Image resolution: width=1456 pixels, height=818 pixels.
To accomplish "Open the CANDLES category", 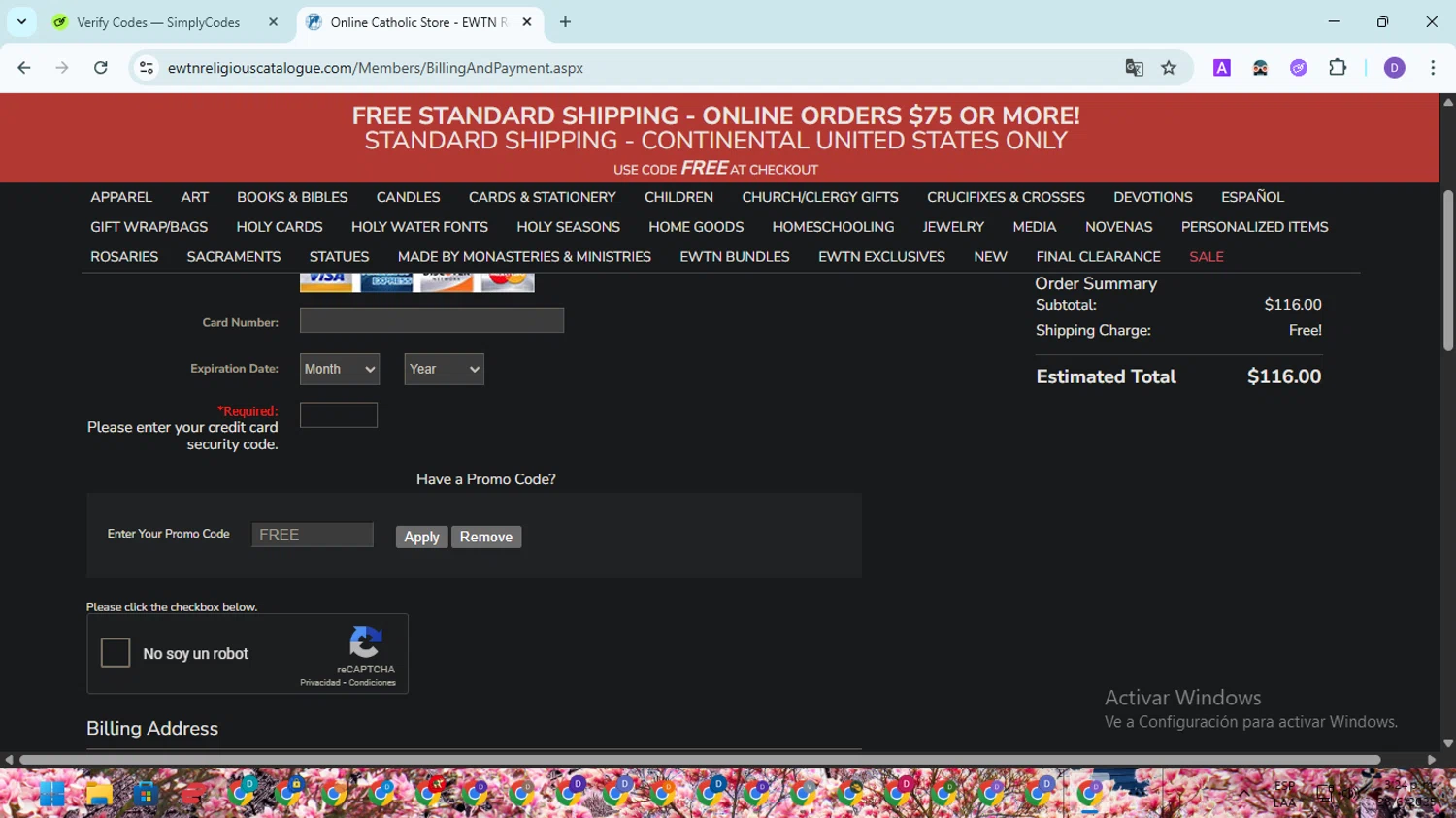I will pyautogui.click(x=408, y=197).
